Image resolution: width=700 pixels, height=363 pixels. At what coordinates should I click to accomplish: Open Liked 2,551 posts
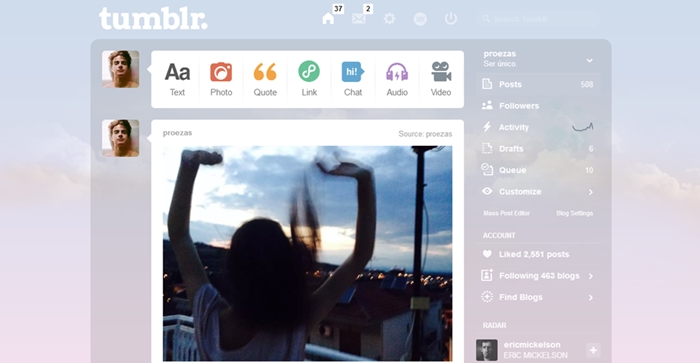pos(538,255)
